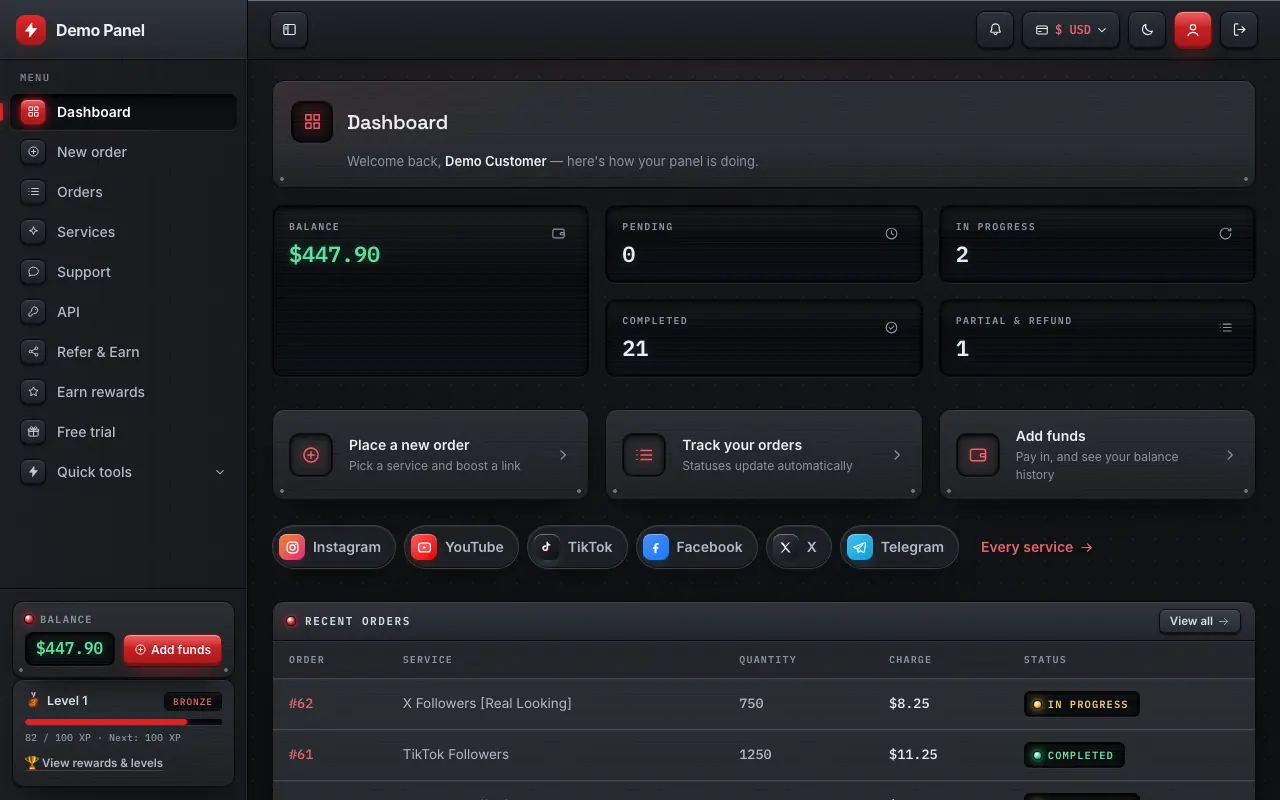Open the Place a new order card
The width and height of the screenshot is (1280, 800).
(430, 454)
